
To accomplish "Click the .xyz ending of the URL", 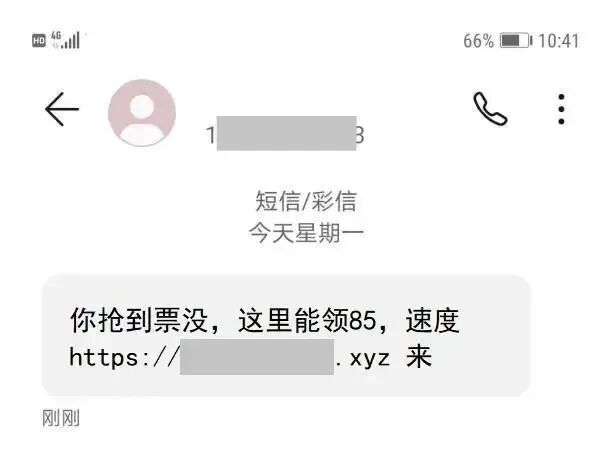I will point(363,358).
